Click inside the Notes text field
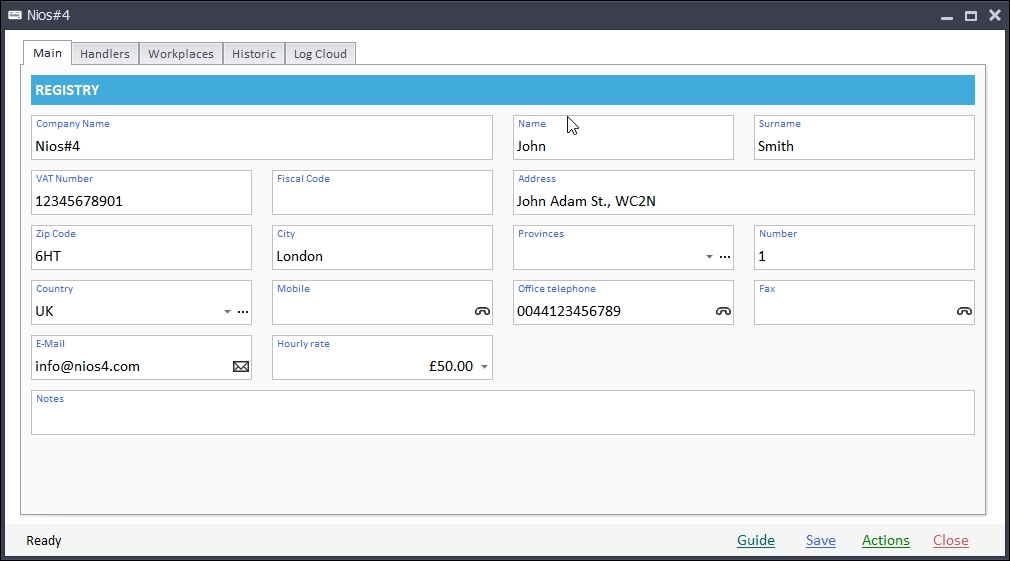 click(x=502, y=418)
